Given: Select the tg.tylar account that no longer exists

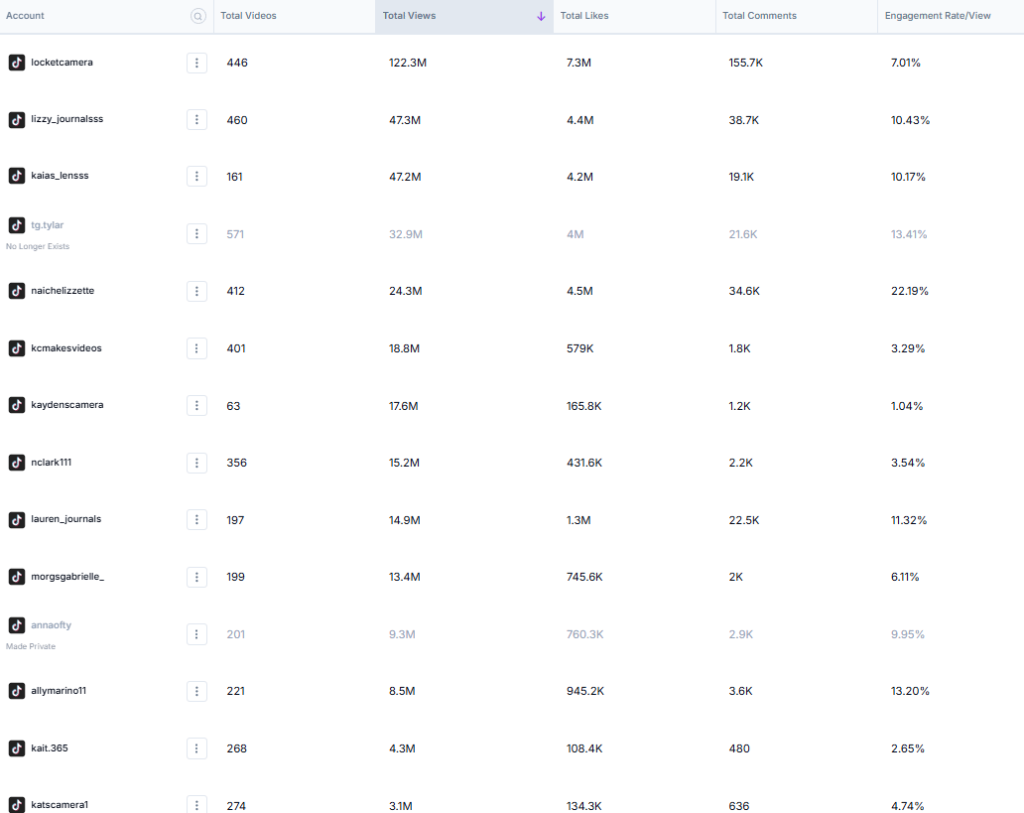Looking at the screenshot, I should click(47, 225).
